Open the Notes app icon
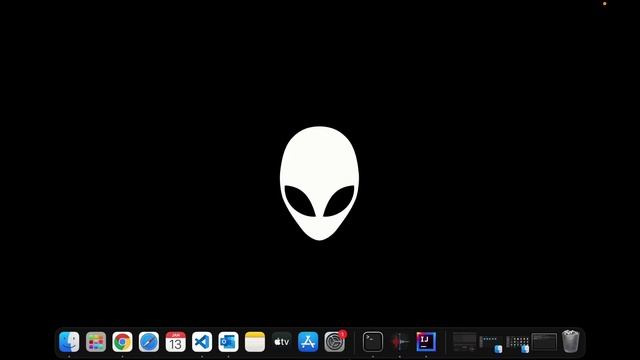Viewport: 640px width, 360px height. (x=255, y=342)
